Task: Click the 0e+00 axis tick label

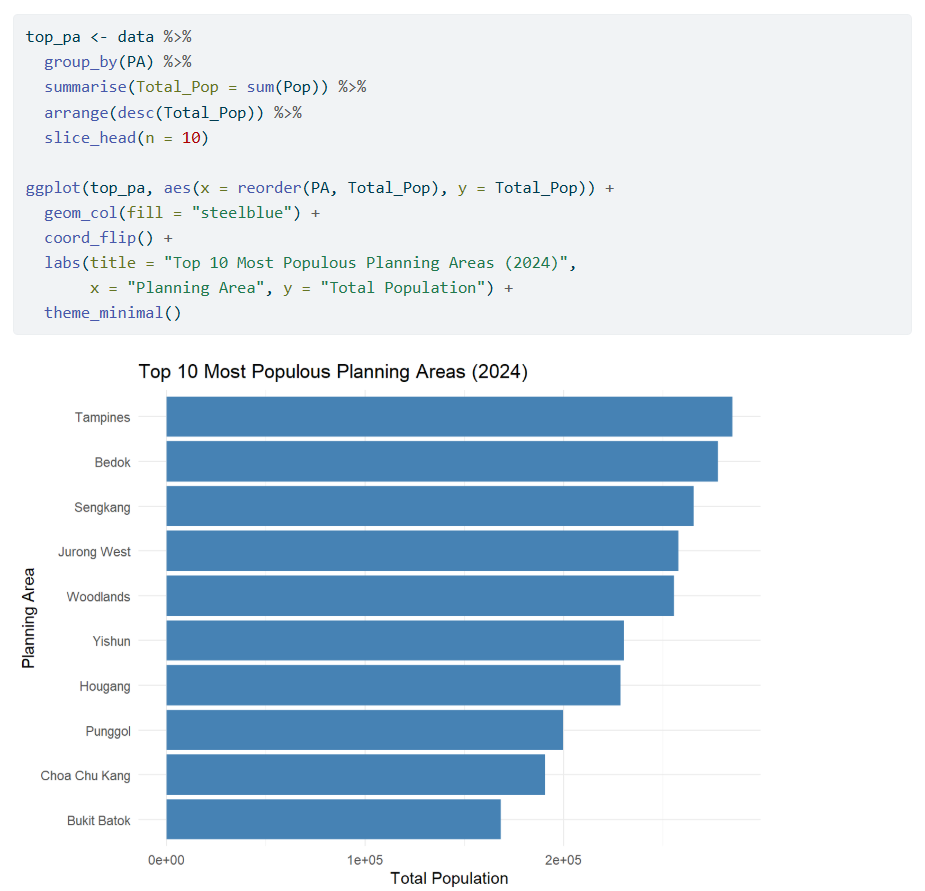Action: [166, 859]
